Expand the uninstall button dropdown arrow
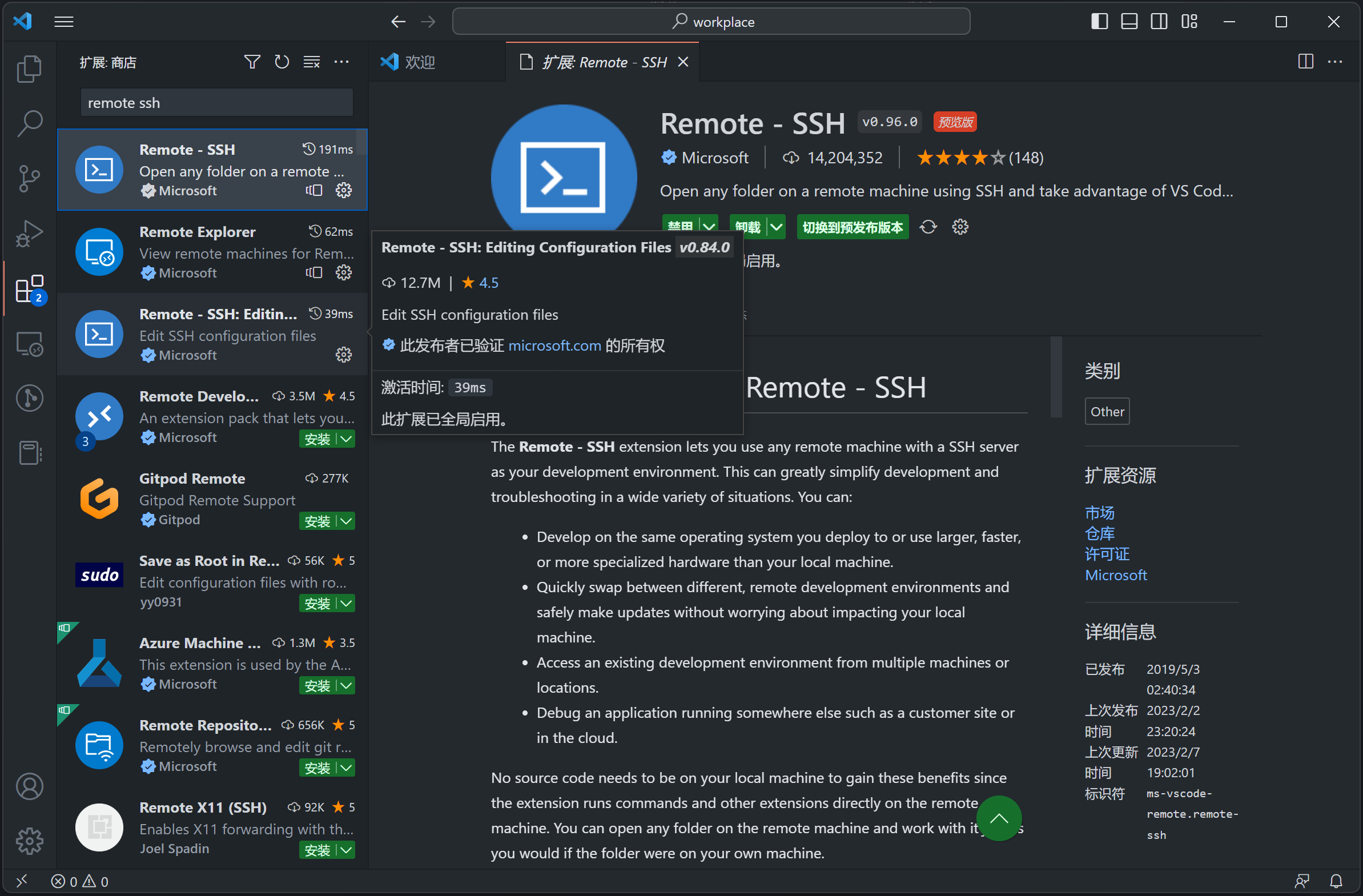The width and height of the screenshot is (1363, 896). click(x=776, y=227)
